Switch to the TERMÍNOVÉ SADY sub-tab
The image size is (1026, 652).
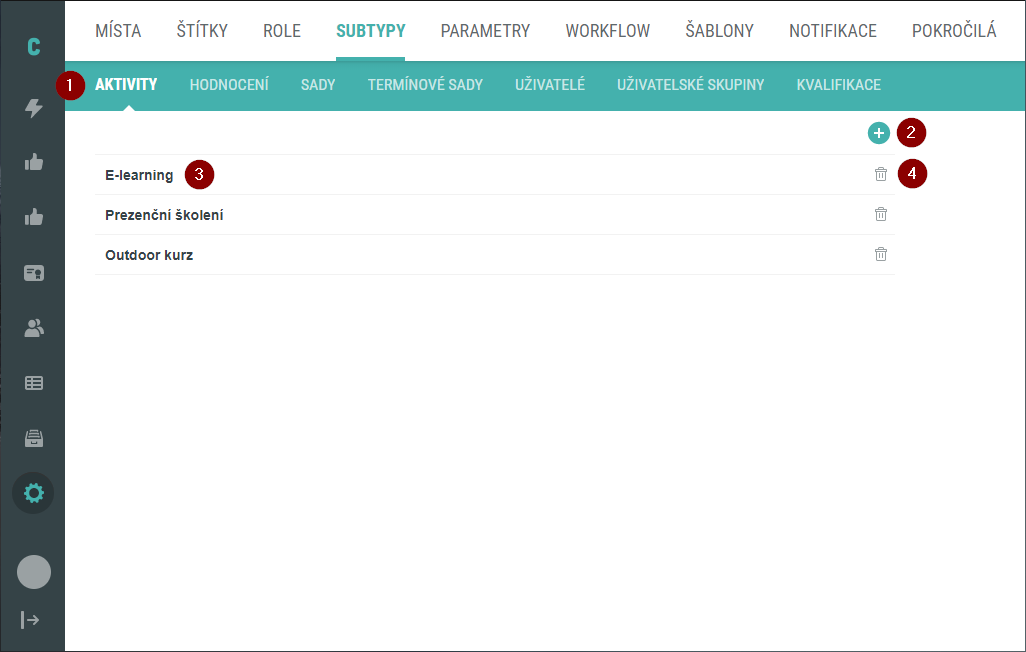pyautogui.click(x=425, y=85)
